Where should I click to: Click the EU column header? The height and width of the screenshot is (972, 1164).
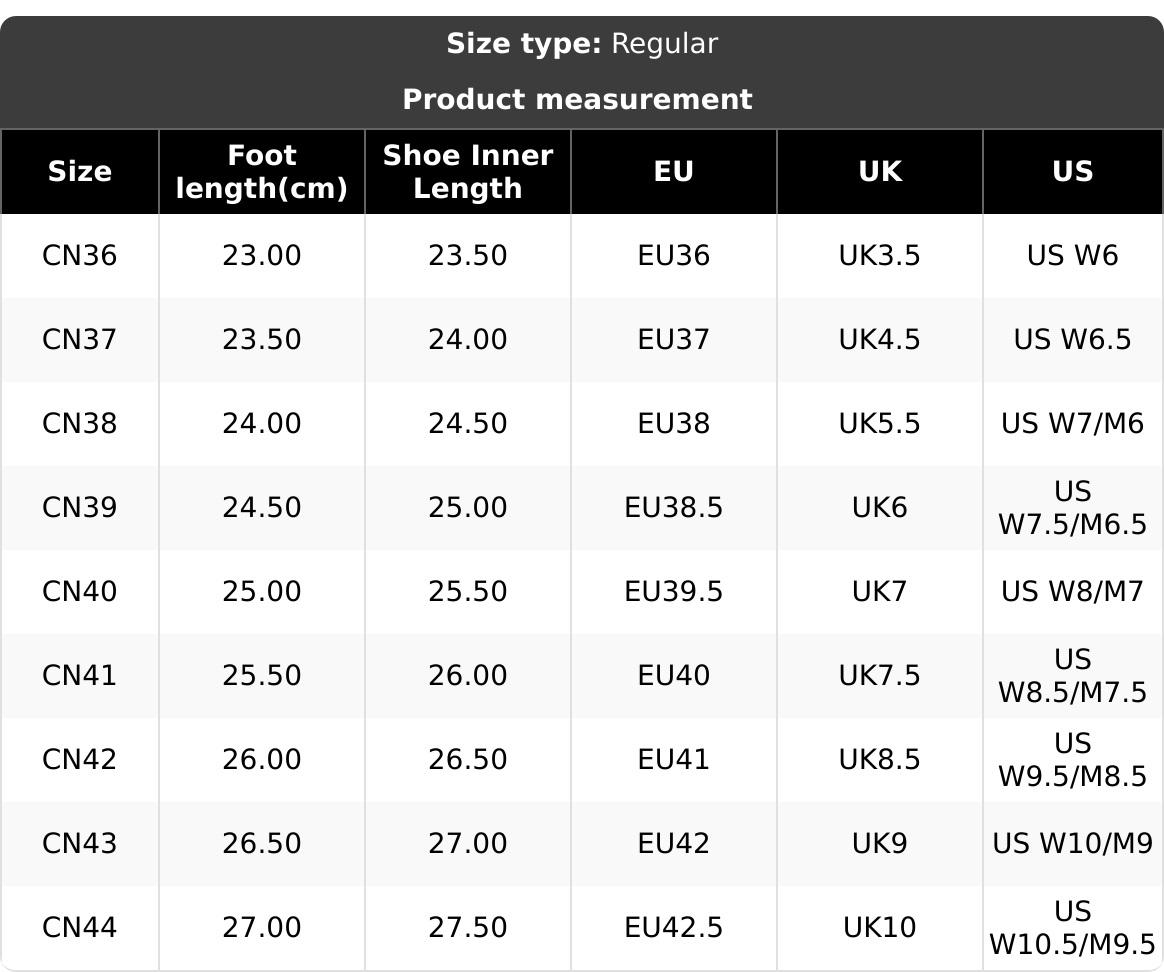click(674, 172)
